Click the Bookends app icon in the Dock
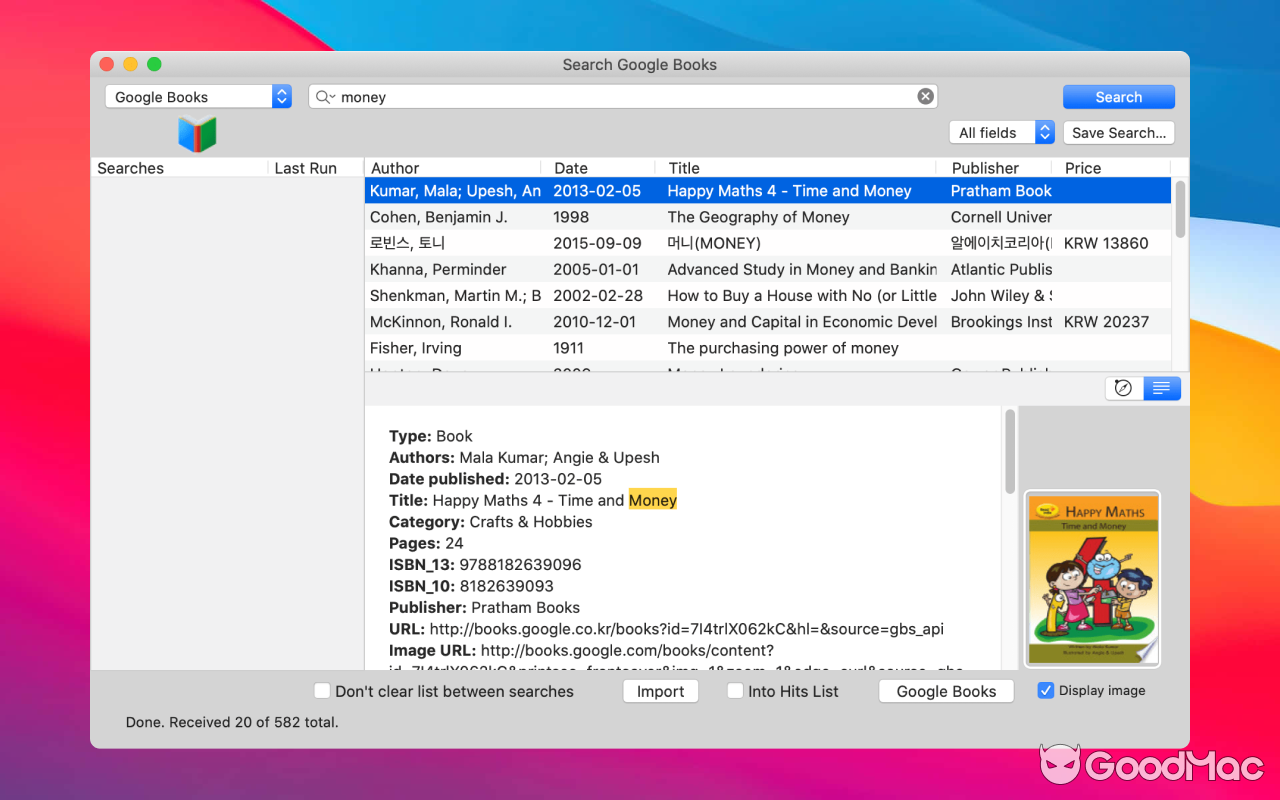This screenshot has width=1280, height=800. (x=197, y=133)
